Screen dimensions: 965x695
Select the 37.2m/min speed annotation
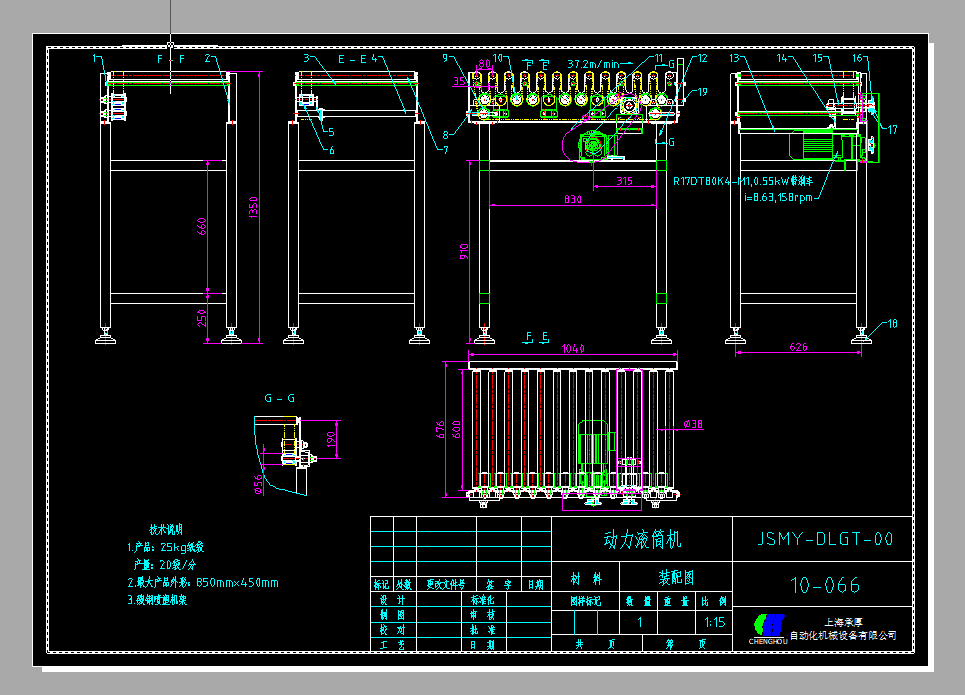coord(592,63)
